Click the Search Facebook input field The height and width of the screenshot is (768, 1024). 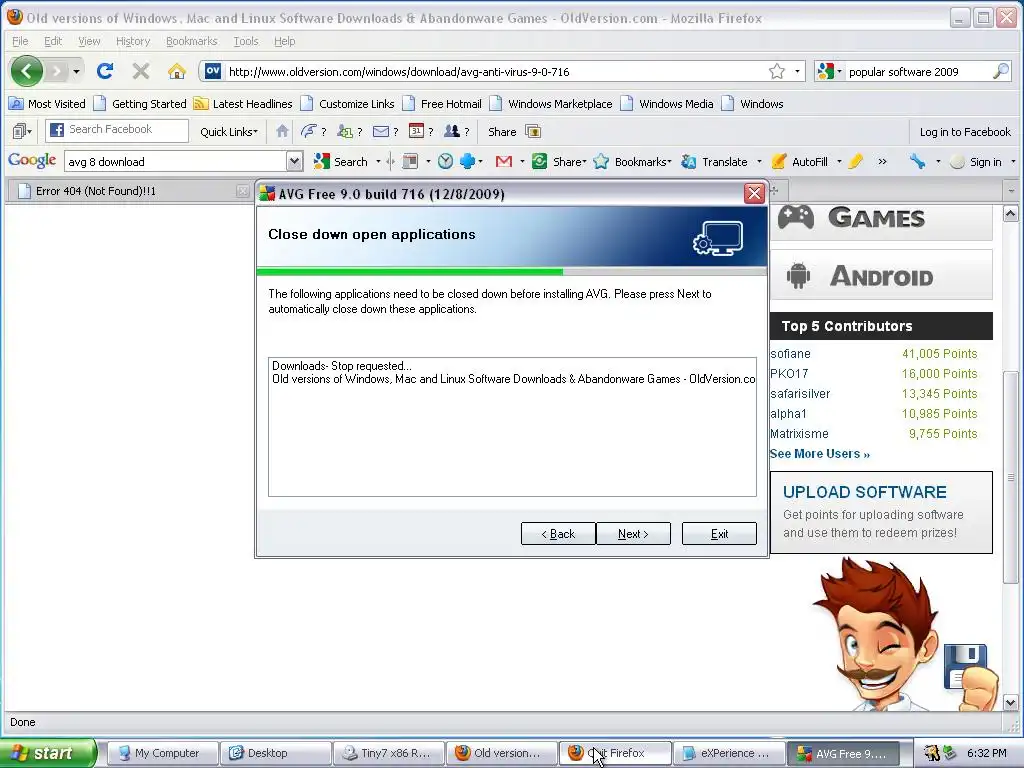(117, 131)
